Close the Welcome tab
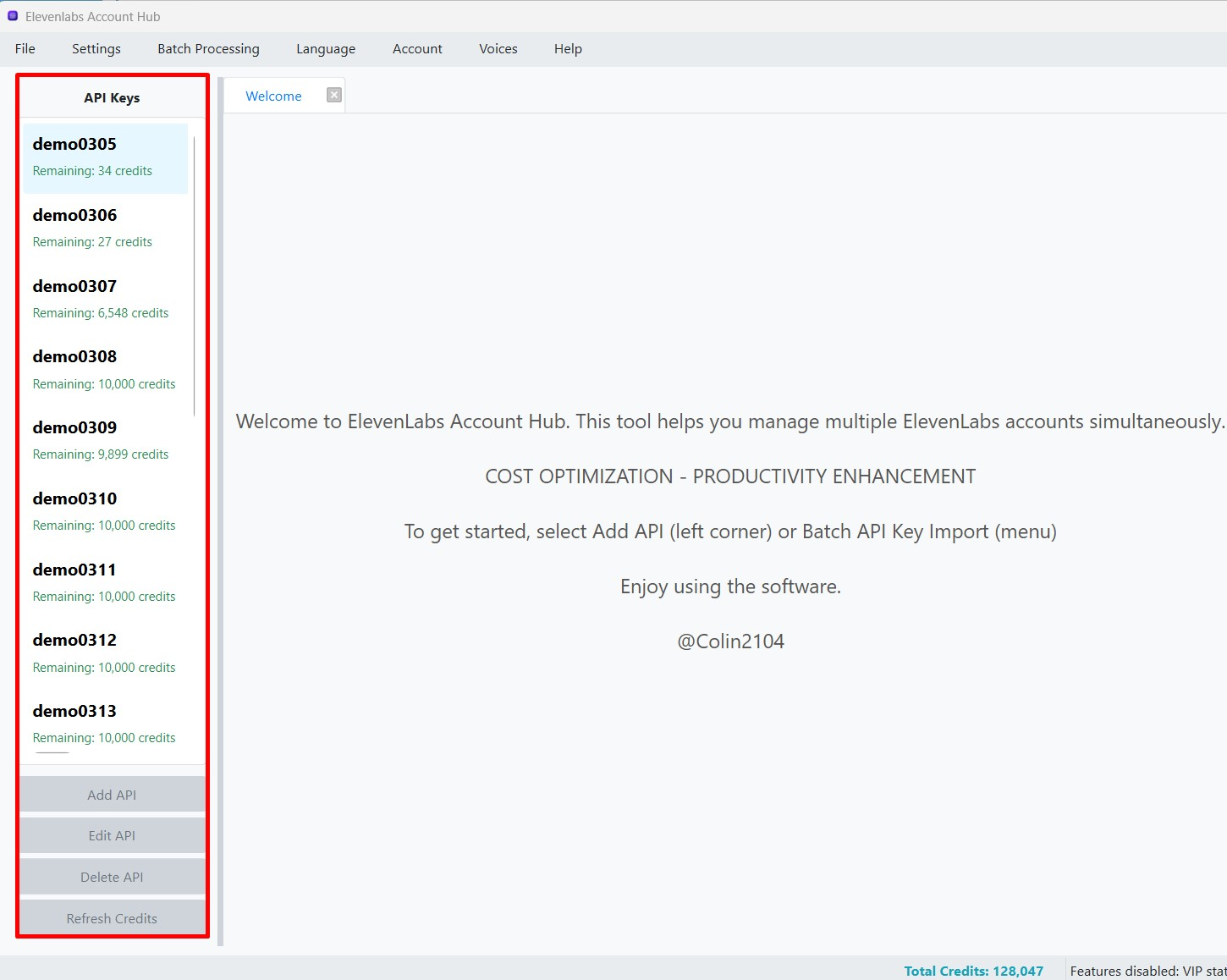 point(334,95)
